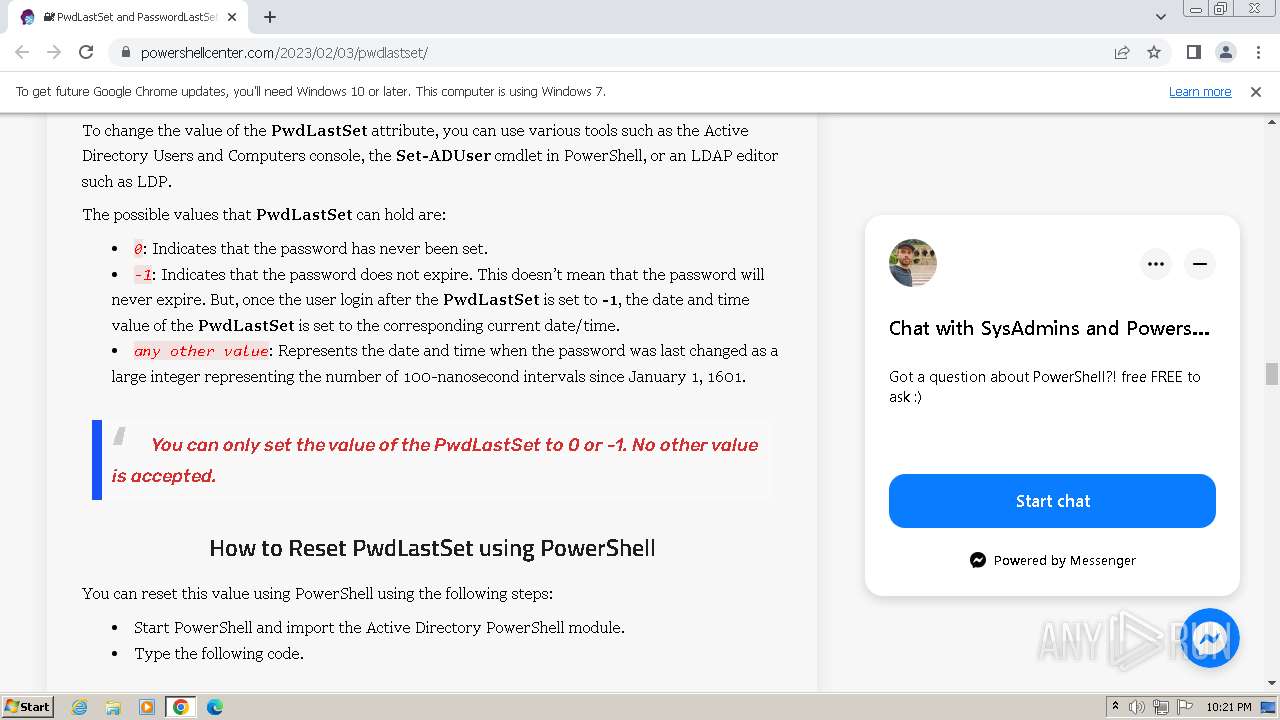
Task: Click the page vertical scrollbar thumb
Action: point(1272,374)
